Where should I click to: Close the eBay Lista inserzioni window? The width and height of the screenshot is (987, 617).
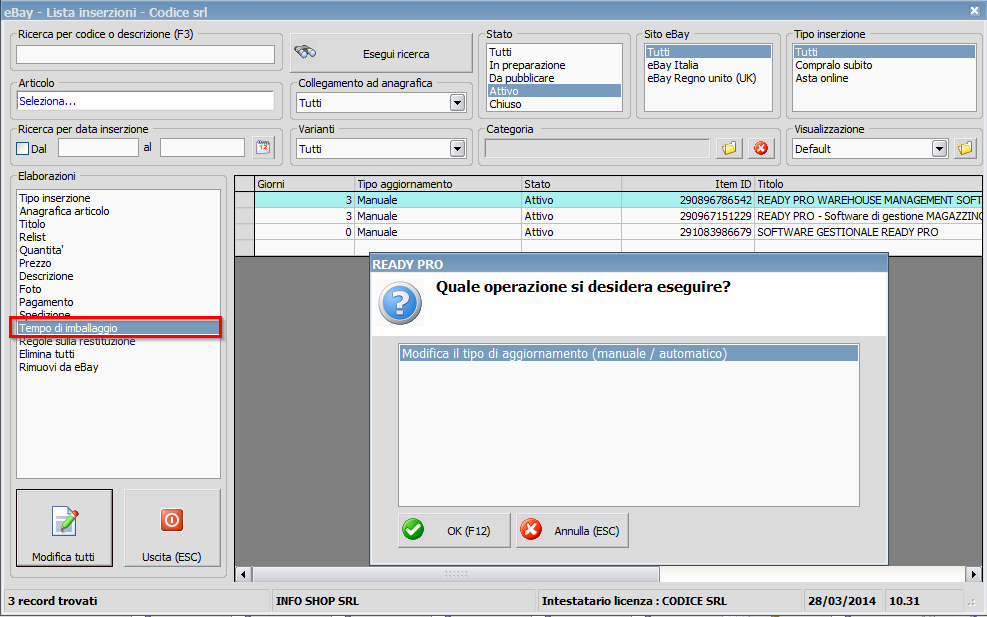974,11
